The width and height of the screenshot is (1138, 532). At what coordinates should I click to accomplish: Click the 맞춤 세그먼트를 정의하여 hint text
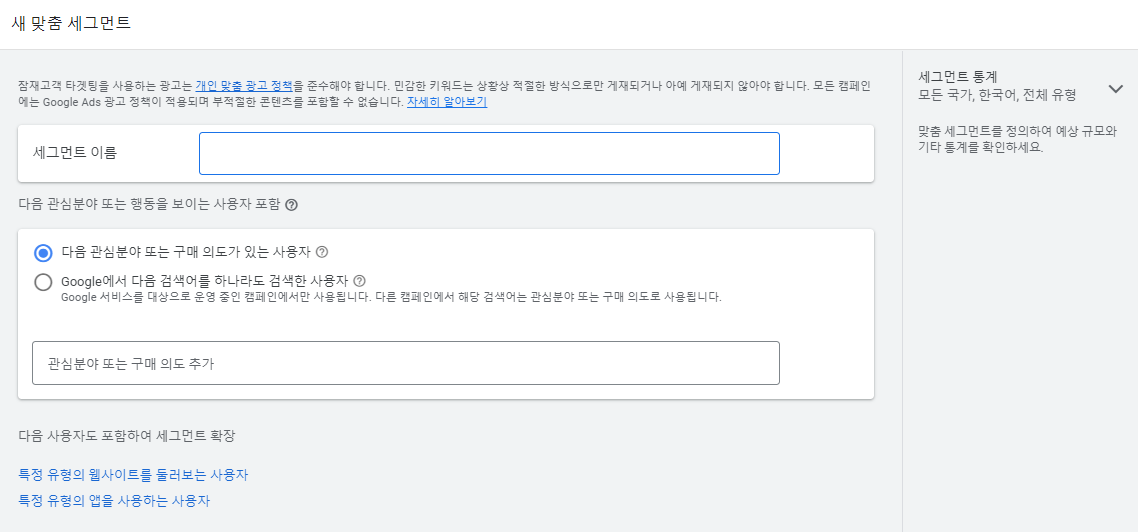tap(1017, 139)
